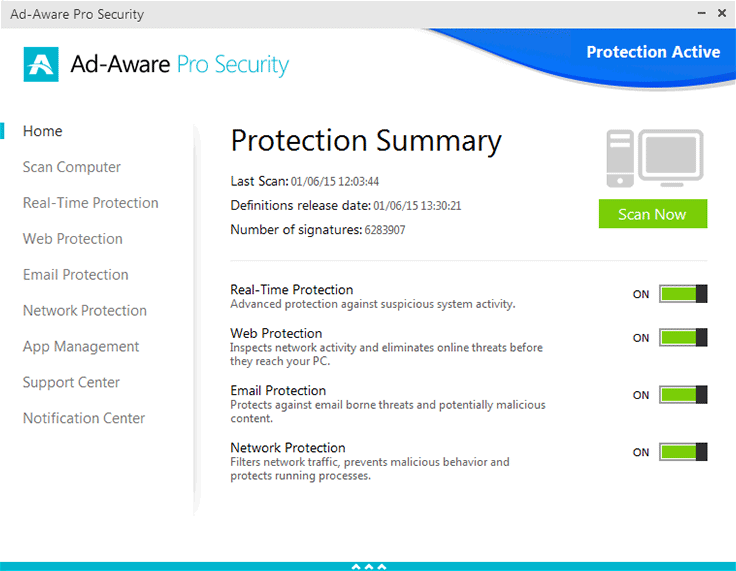Disable the Web Protection switch
This screenshot has width=736, height=571.
coord(683,338)
